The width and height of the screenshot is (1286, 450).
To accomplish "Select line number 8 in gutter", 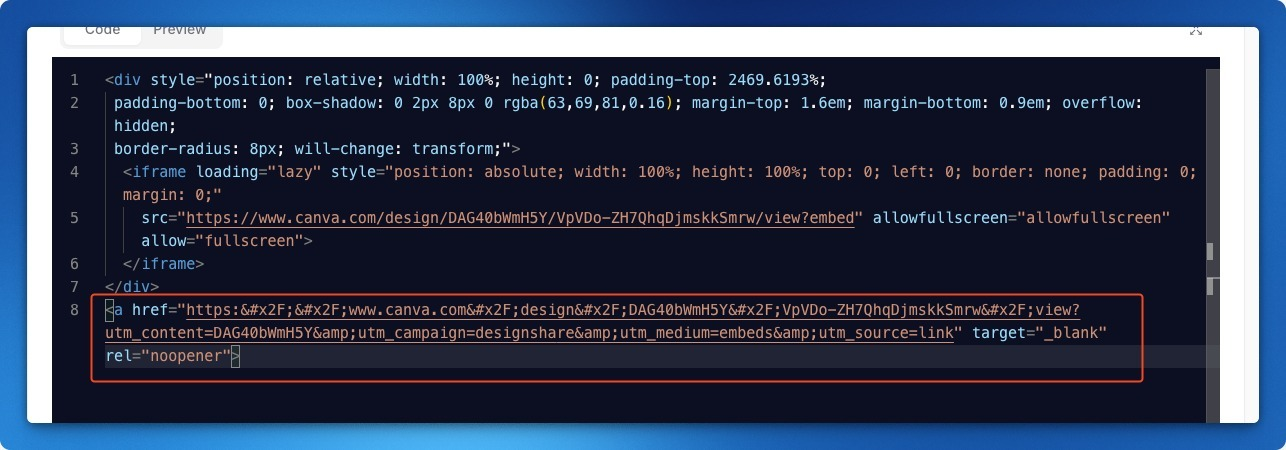I will (75, 310).
